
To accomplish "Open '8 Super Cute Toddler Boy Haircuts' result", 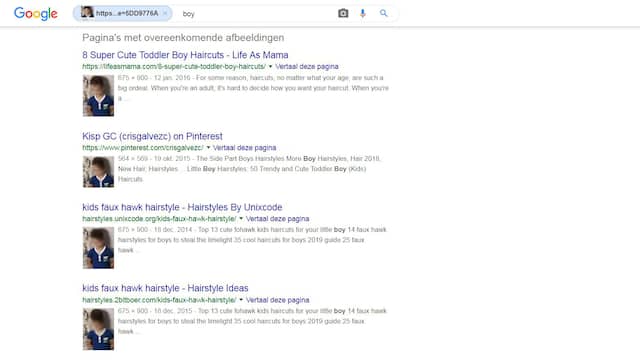I will pyautogui.click(x=185, y=55).
